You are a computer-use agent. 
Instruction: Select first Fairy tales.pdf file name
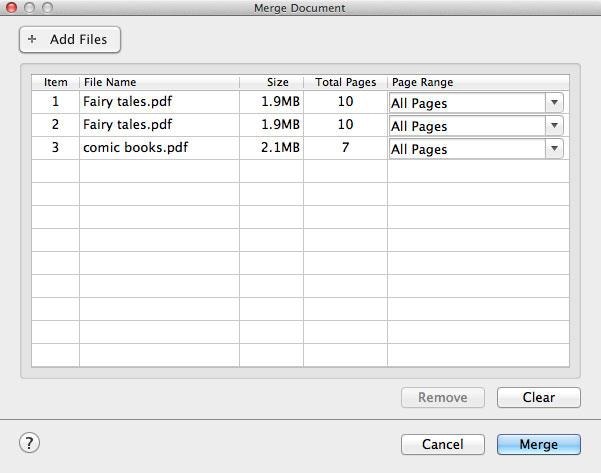(x=128, y=102)
